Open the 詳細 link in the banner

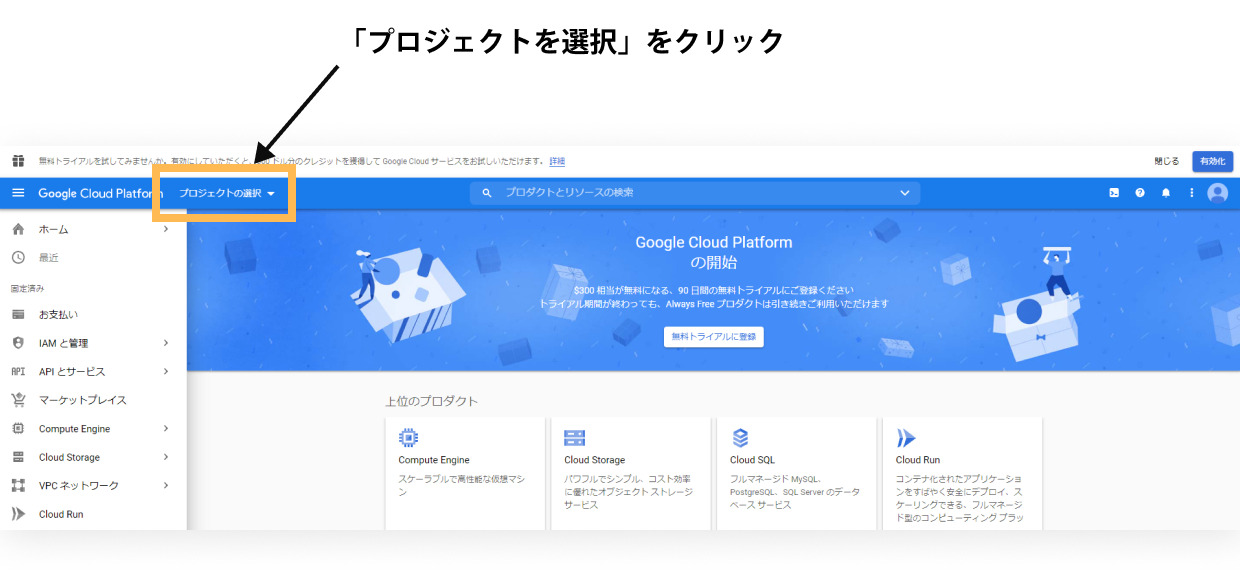556,161
